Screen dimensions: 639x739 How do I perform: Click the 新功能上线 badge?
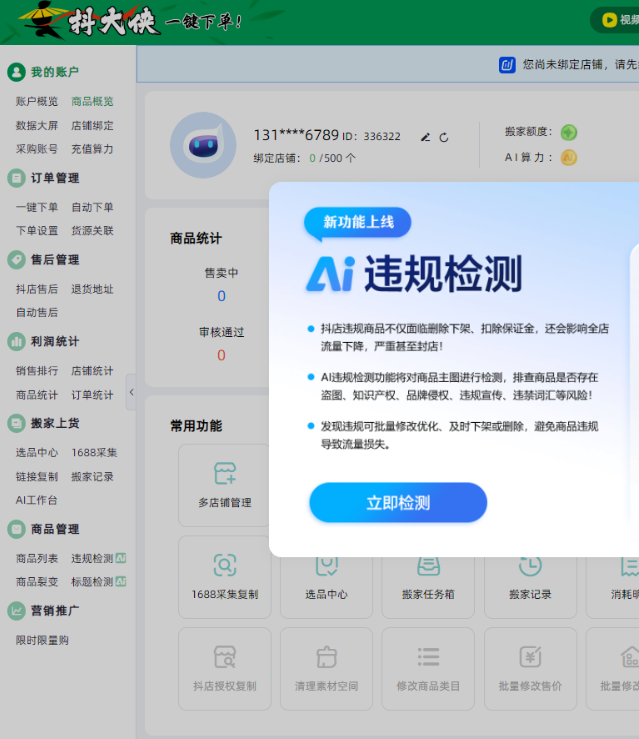pos(358,222)
